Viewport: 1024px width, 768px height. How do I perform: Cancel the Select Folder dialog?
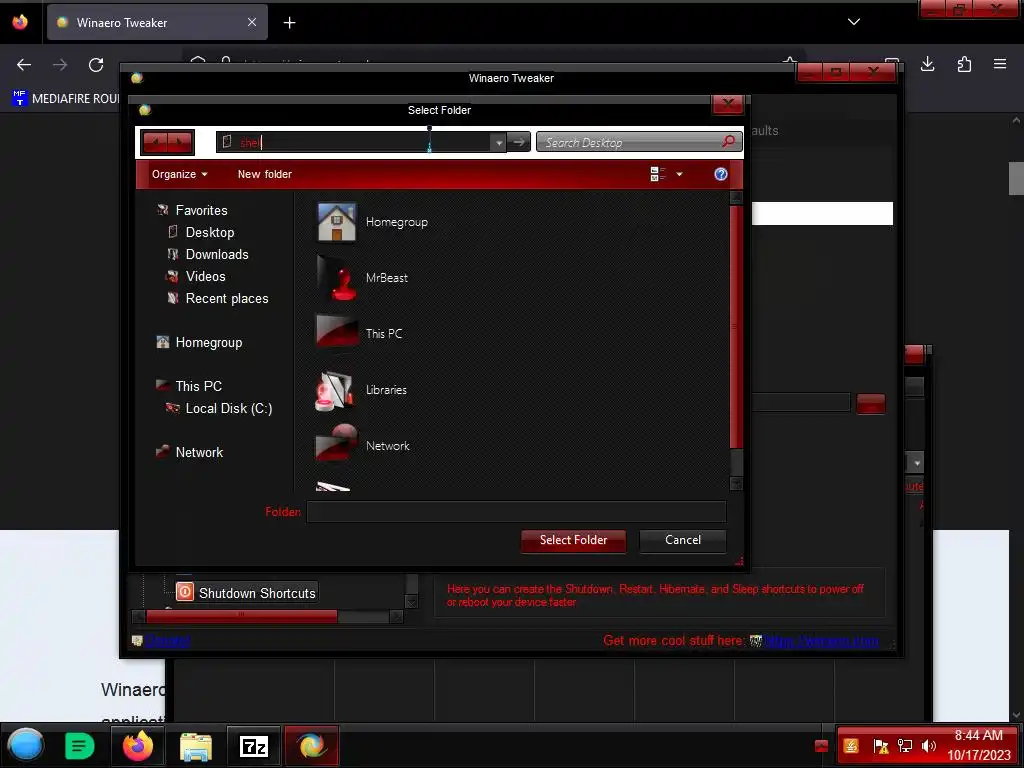(682, 540)
